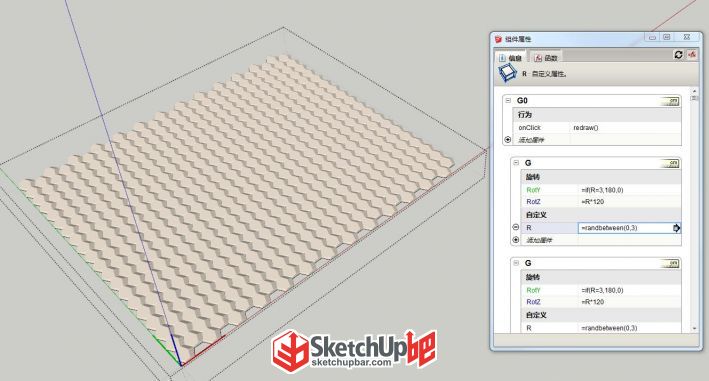The width and height of the screenshot is (709, 381).
Task: Toggle the on switch for first G component
Action: click(x=670, y=163)
